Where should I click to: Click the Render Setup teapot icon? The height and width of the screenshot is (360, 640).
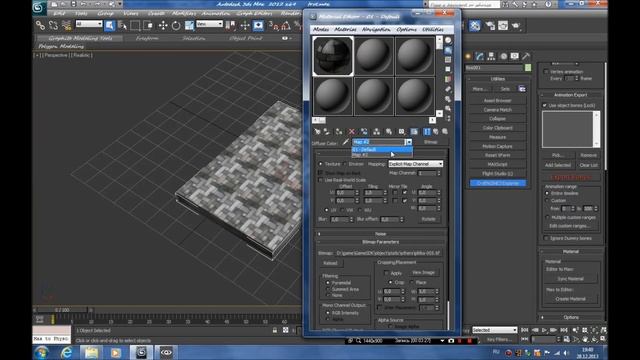point(491,25)
